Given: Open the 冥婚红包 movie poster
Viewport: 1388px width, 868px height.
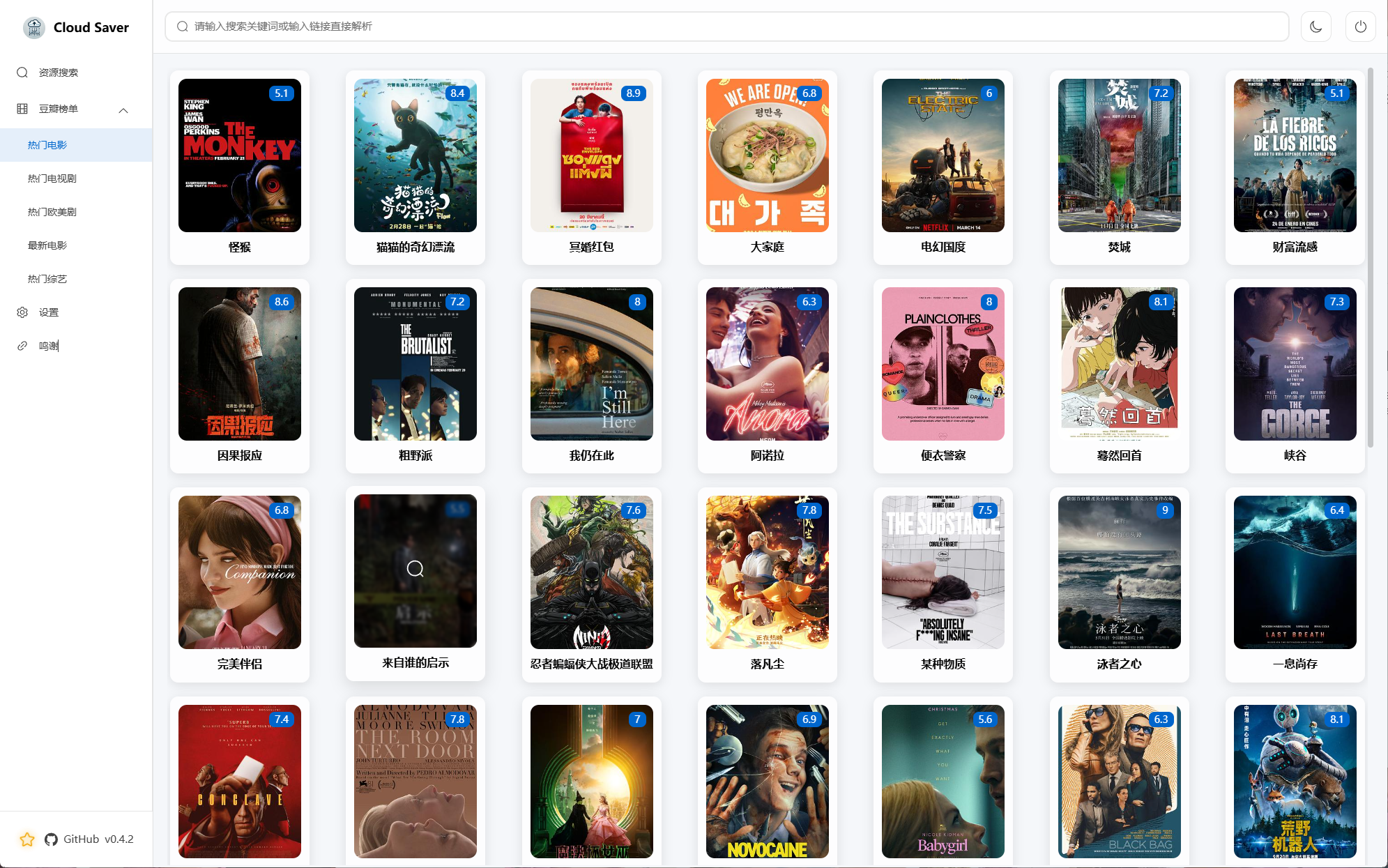Looking at the screenshot, I should [x=592, y=155].
